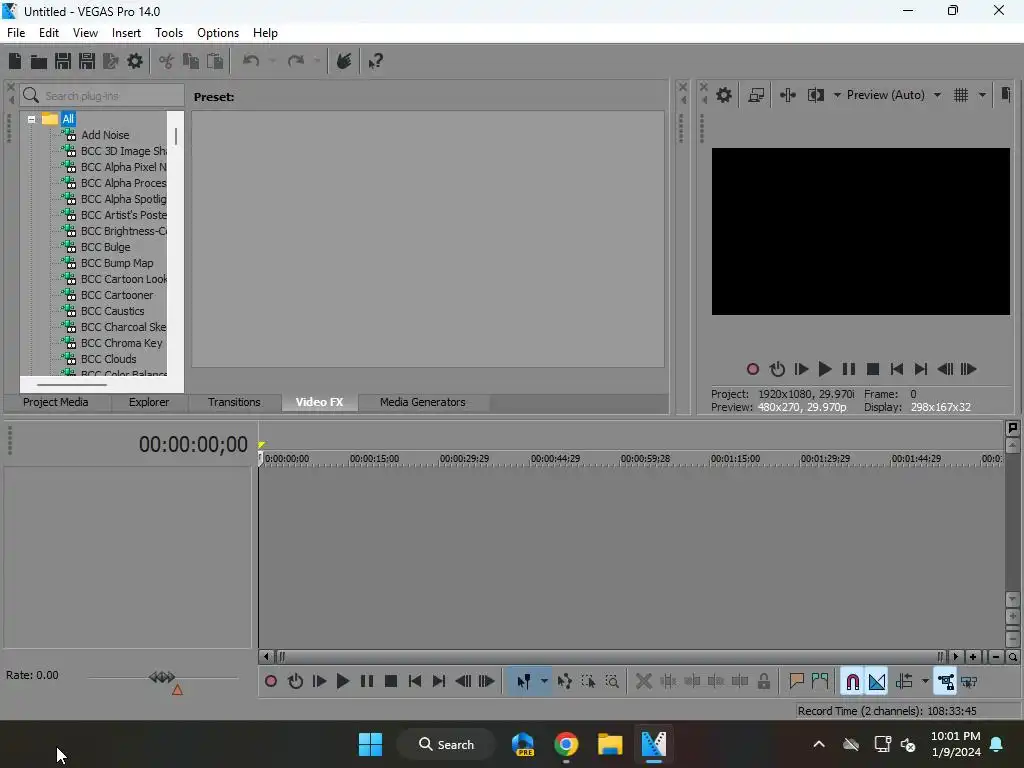Select BCC Chroma Key plug-in
The width and height of the screenshot is (1024, 768).
pos(121,344)
